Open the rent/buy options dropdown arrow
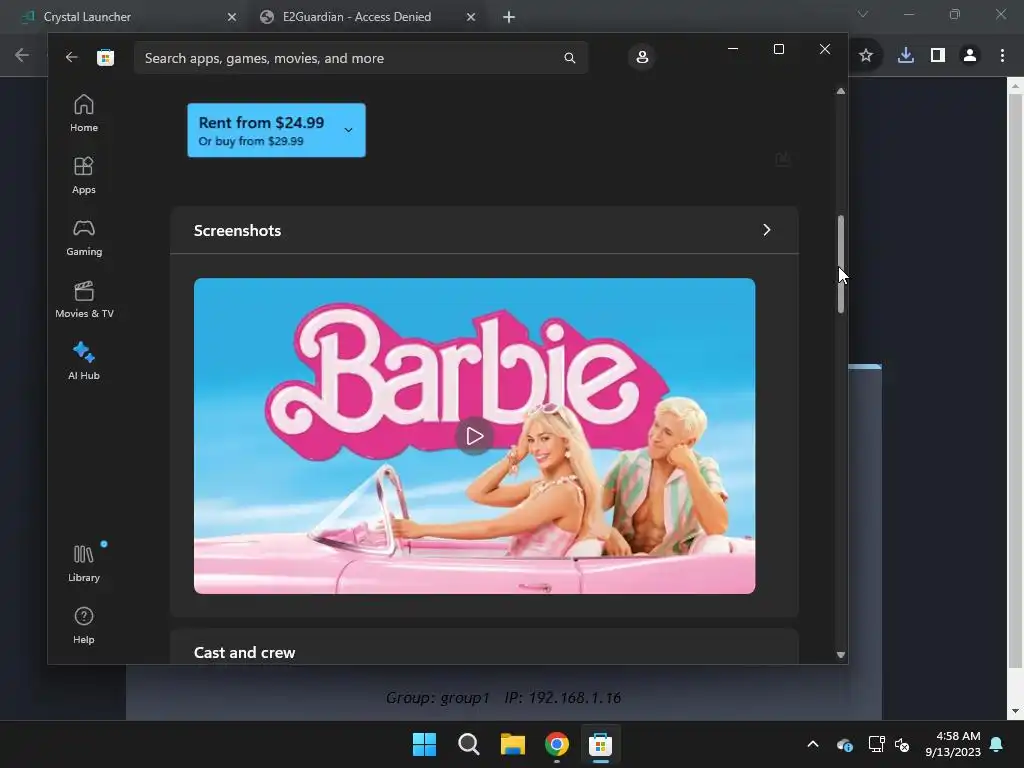Image resolution: width=1024 pixels, height=768 pixels. 349,130
